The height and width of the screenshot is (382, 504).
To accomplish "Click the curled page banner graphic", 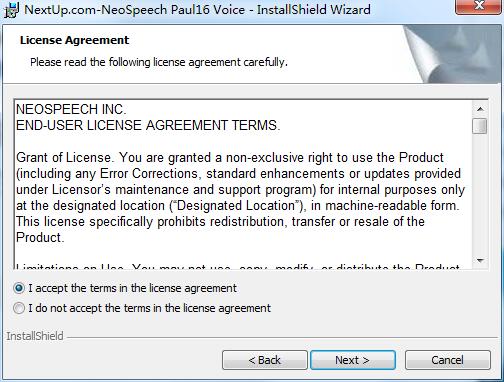I will click(x=451, y=54).
